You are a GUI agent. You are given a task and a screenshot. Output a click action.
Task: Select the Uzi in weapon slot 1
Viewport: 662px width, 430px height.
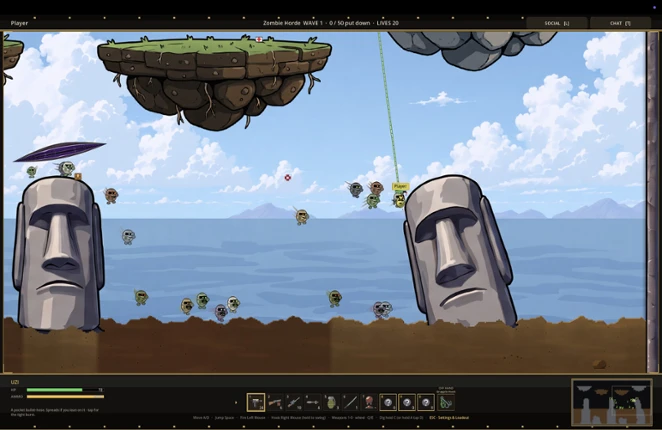point(256,402)
